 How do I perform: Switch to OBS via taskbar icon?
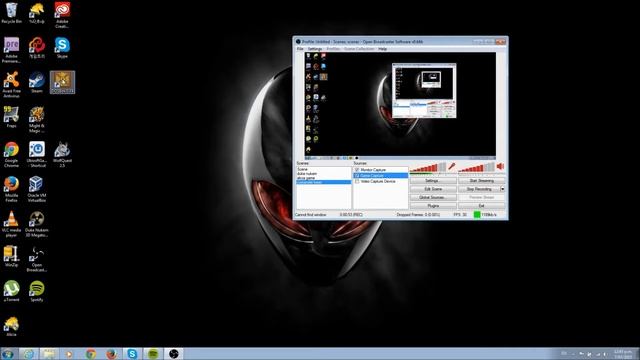tap(174, 354)
